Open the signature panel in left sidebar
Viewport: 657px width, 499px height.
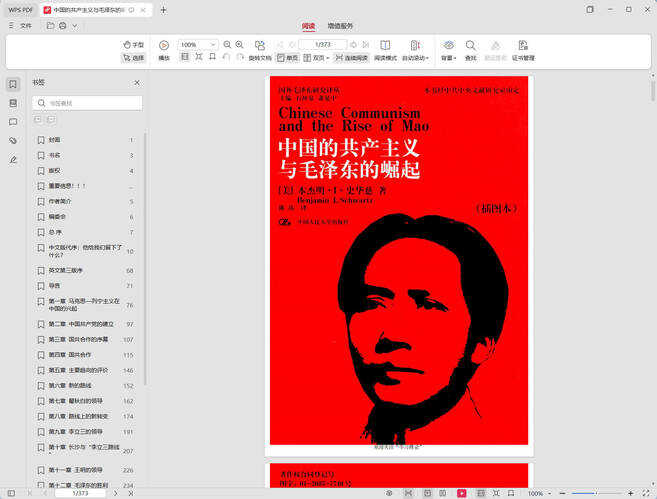(13, 159)
